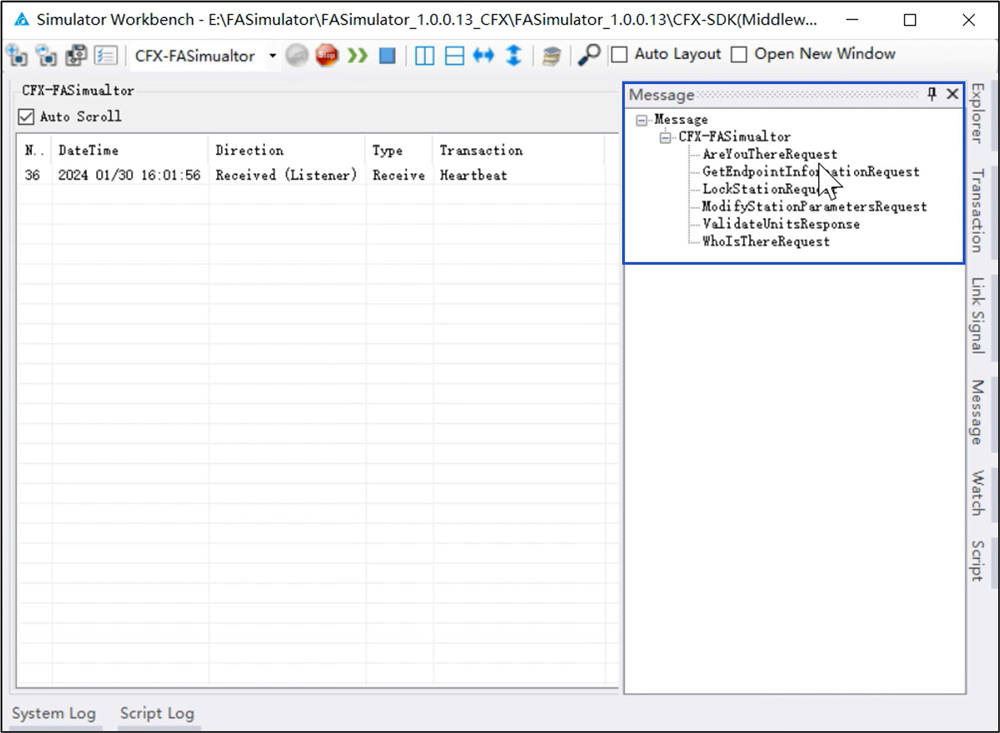Click the horizontal split layout icon
Screen dimensions: 1000x733
(454, 56)
